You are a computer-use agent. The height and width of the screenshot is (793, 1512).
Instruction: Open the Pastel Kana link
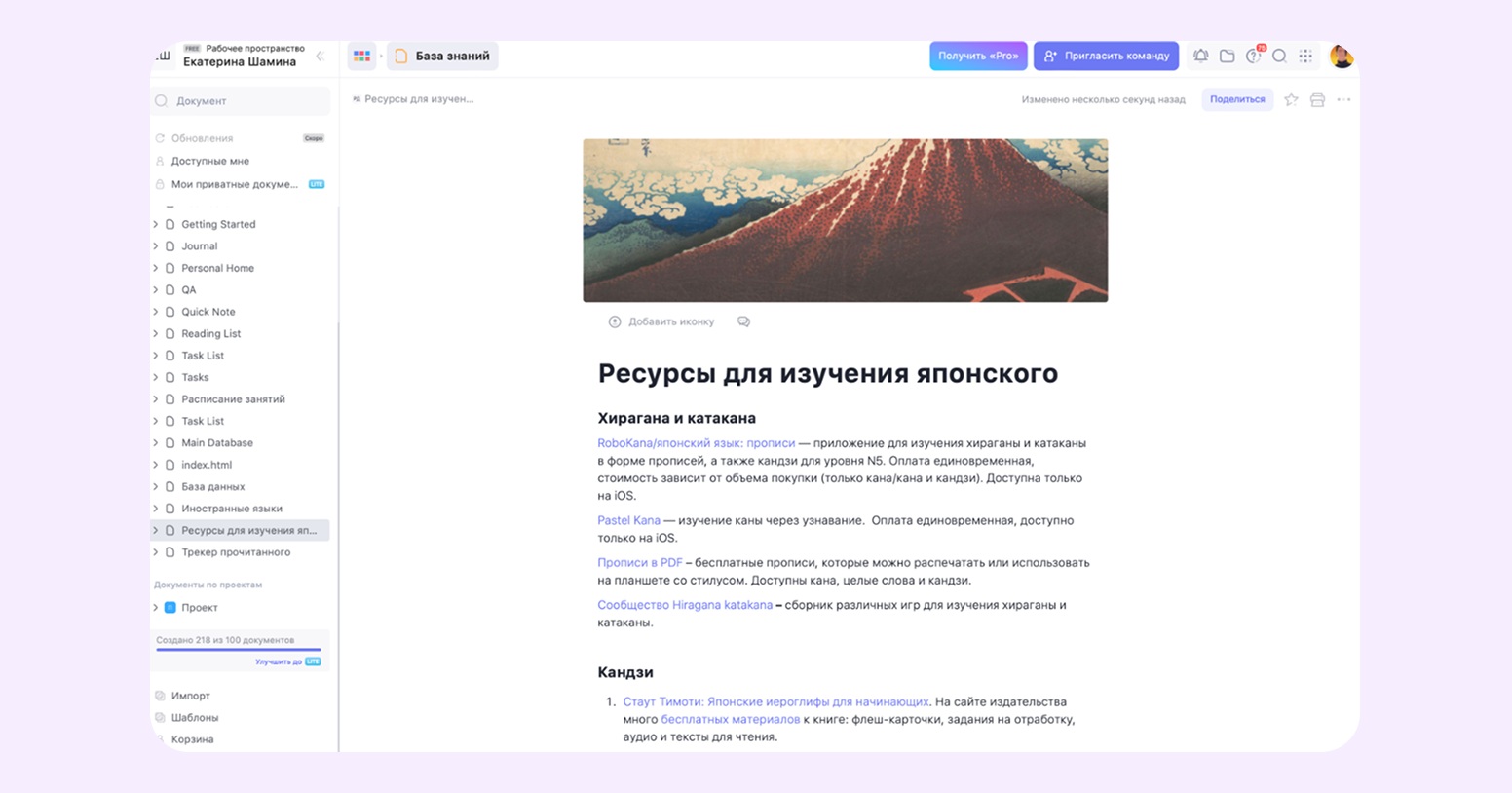pos(628,520)
